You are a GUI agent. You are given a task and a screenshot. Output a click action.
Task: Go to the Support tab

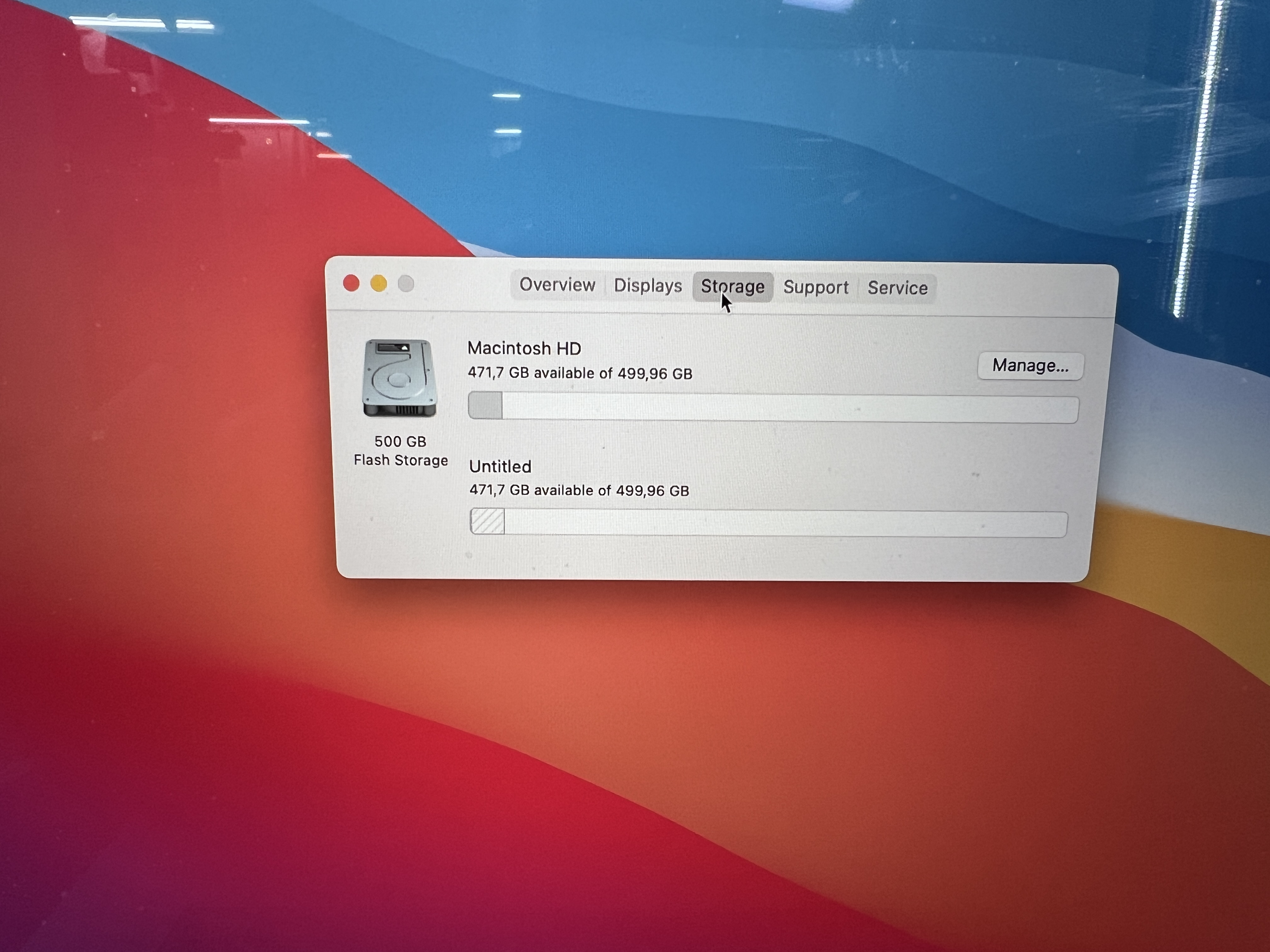[x=815, y=287]
